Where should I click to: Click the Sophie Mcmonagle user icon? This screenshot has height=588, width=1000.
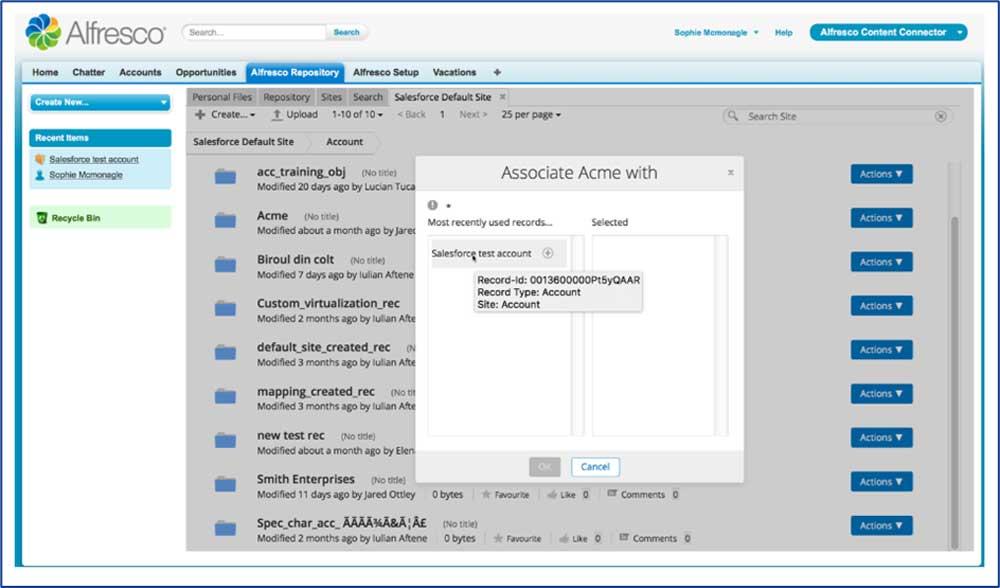[x=40, y=175]
